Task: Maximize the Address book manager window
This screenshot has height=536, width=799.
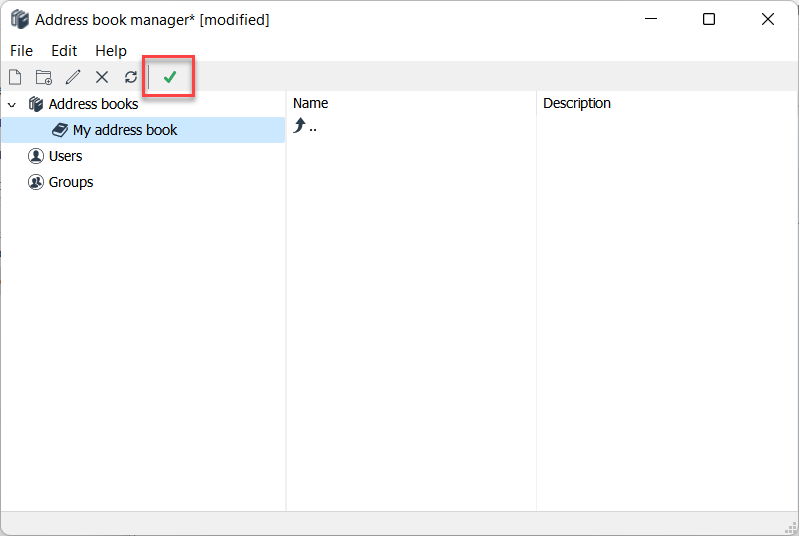Action: click(x=708, y=19)
